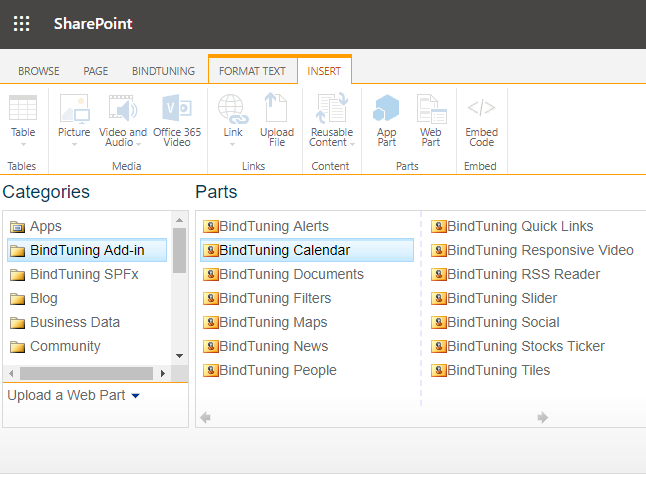Click the Picture insert icon
646x479 pixels.
point(74,108)
